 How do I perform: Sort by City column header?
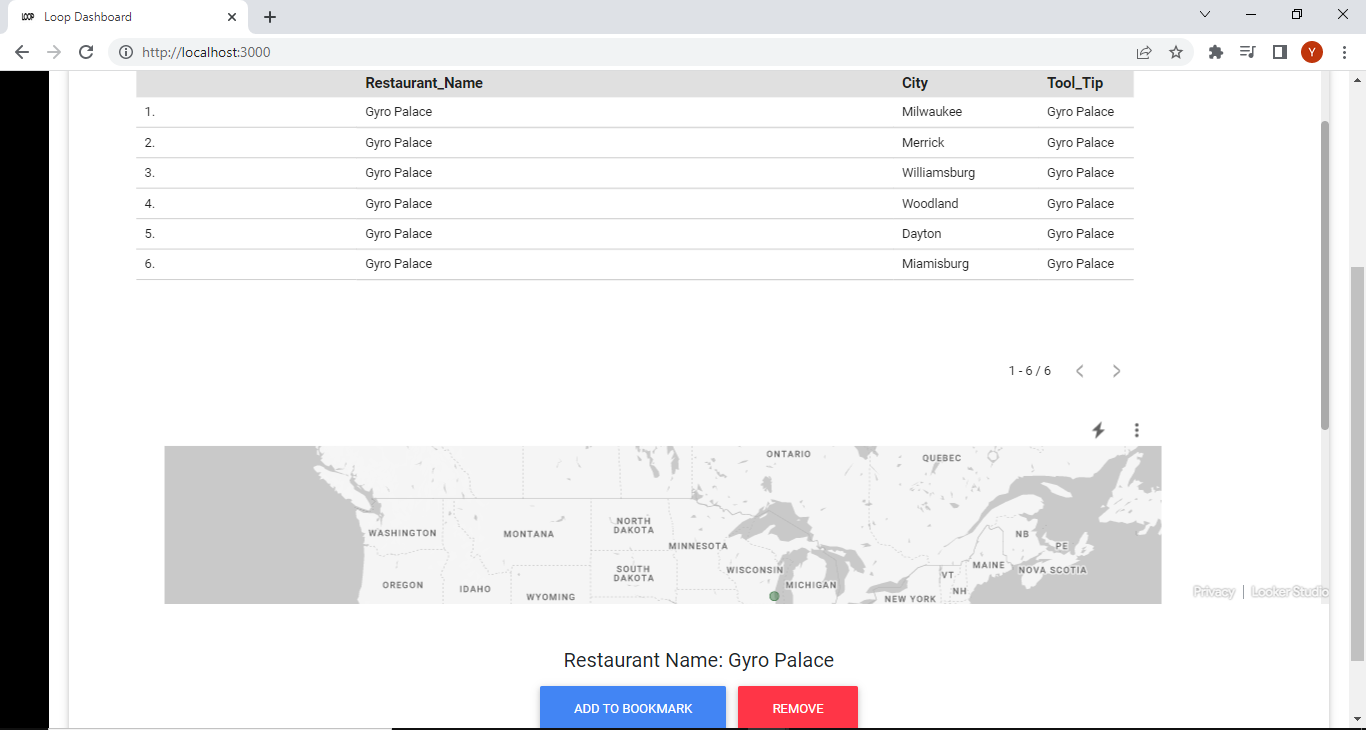point(915,83)
